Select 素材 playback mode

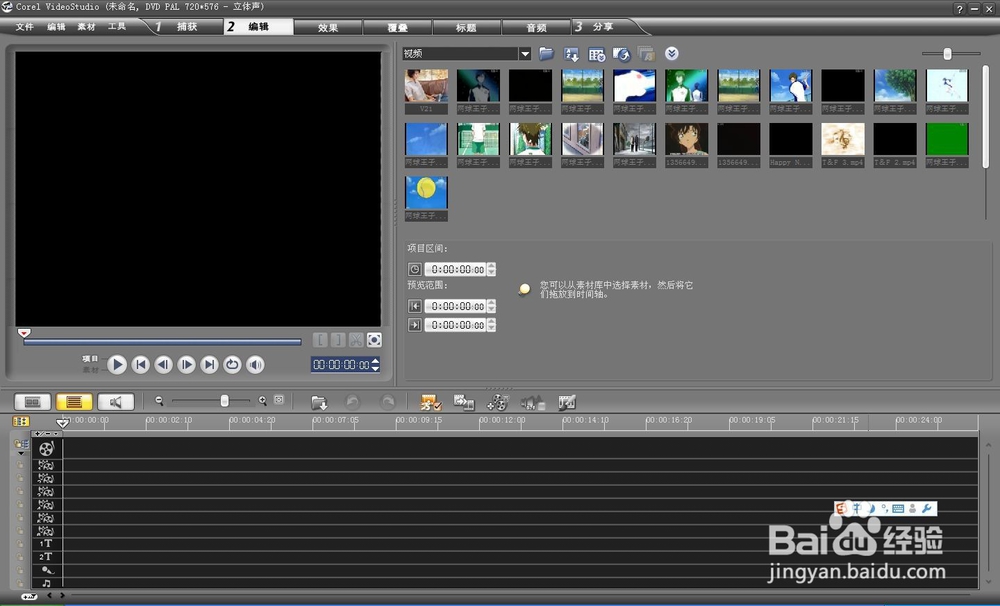(x=90, y=370)
